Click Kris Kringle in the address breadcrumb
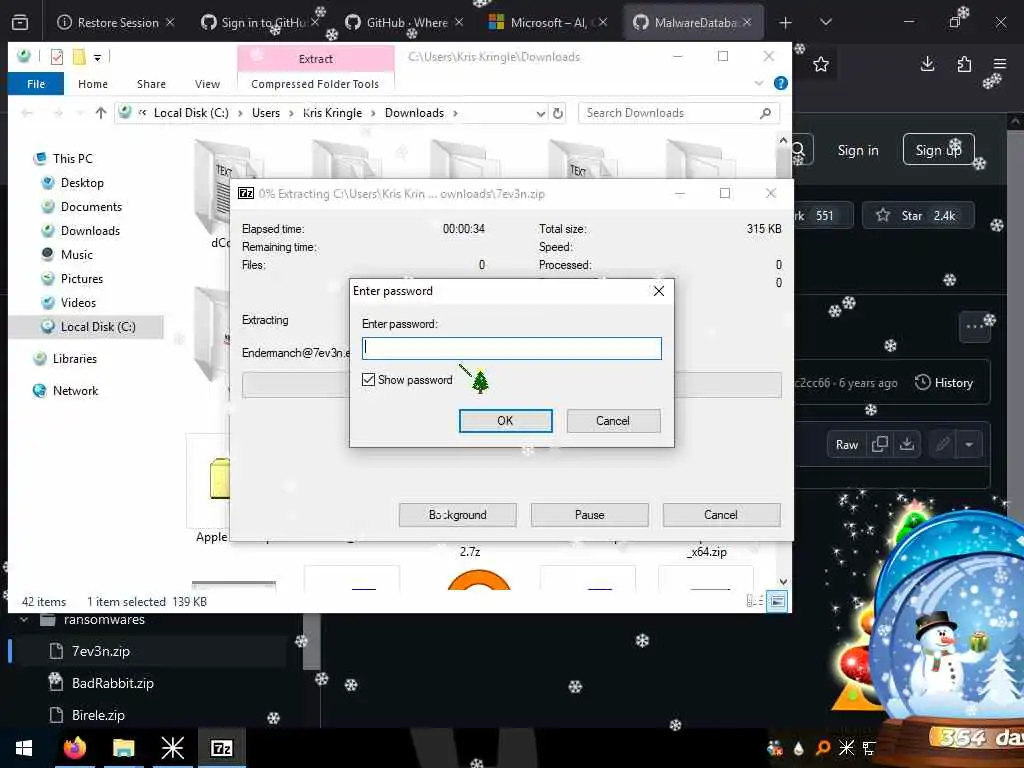Image resolution: width=1024 pixels, height=768 pixels. click(332, 113)
